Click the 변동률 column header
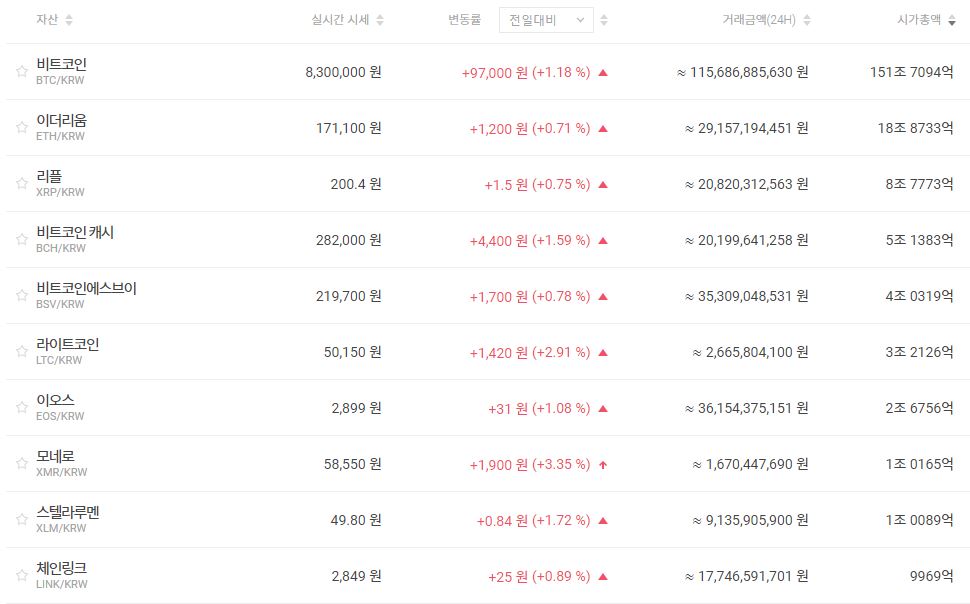This screenshot has width=970, height=604. click(x=464, y=20)
